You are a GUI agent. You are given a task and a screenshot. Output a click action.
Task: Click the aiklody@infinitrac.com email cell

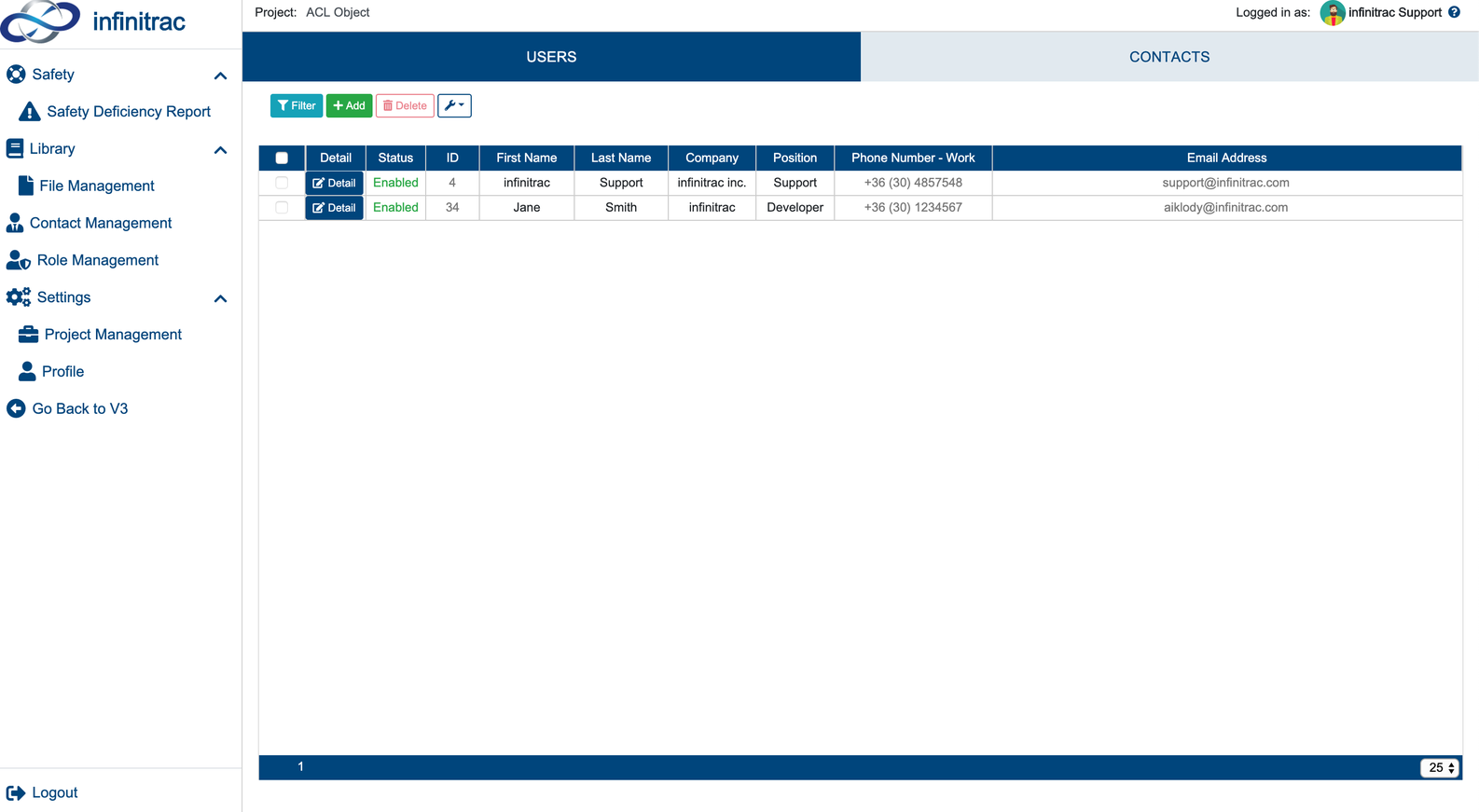click(x=1225, y=207)
